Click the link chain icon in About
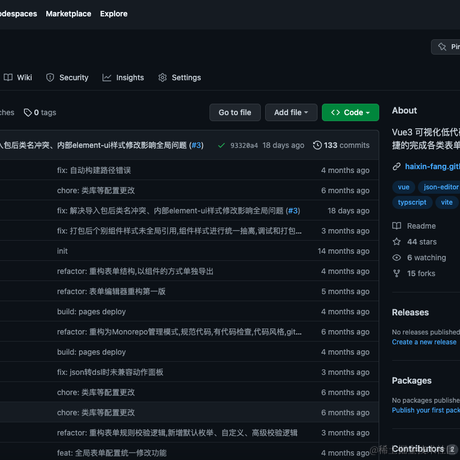The height and width of the screenshot is (460, 460). 396,166
